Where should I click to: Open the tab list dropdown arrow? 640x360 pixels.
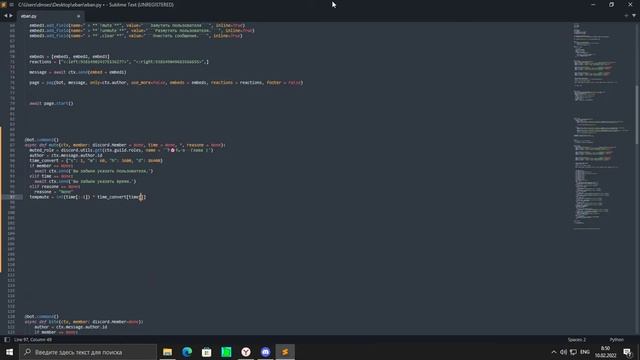(x=634, y=16)
